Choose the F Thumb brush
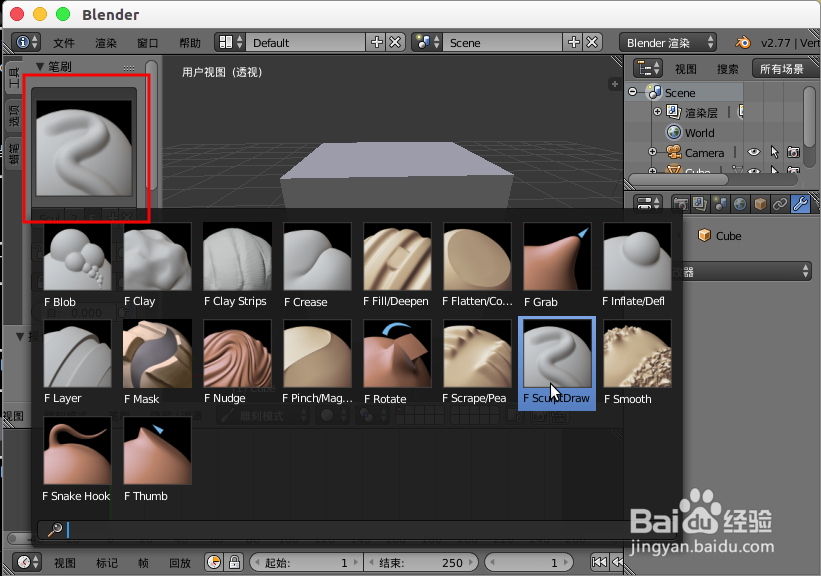 click(x=157, y=460)
